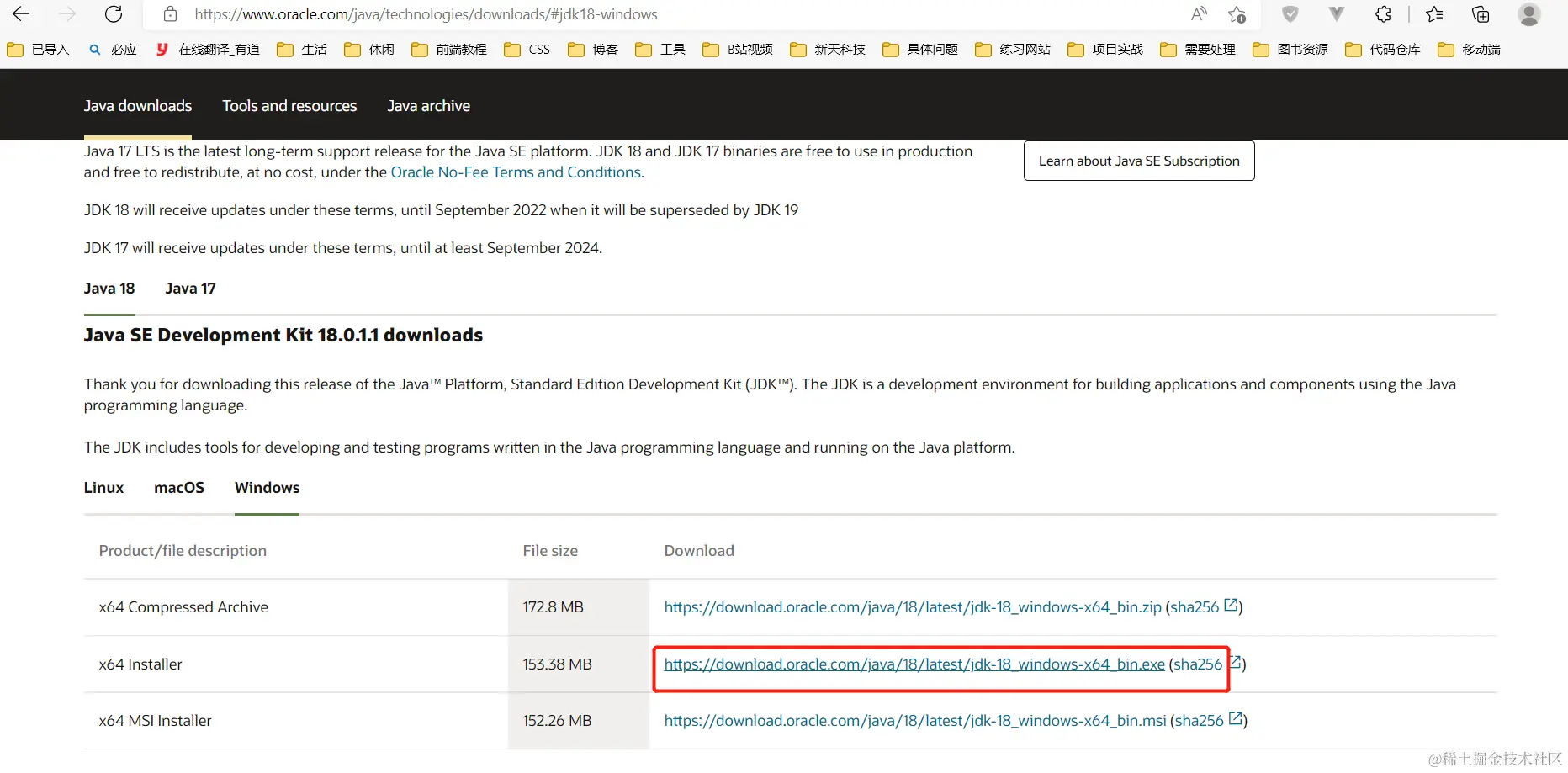Click the browser address bar URL

coord(426,14)
